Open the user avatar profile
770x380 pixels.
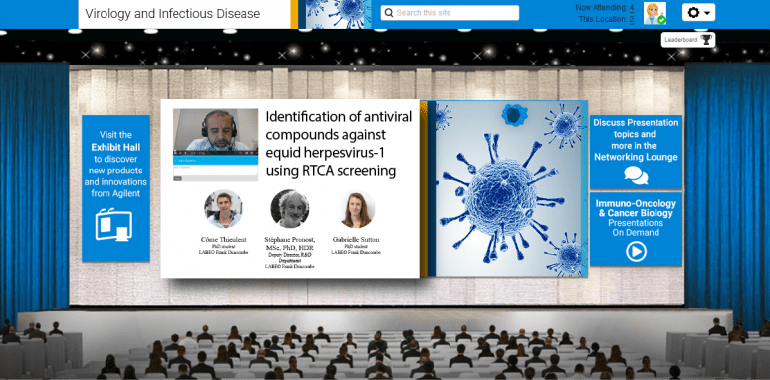point(655,13)
